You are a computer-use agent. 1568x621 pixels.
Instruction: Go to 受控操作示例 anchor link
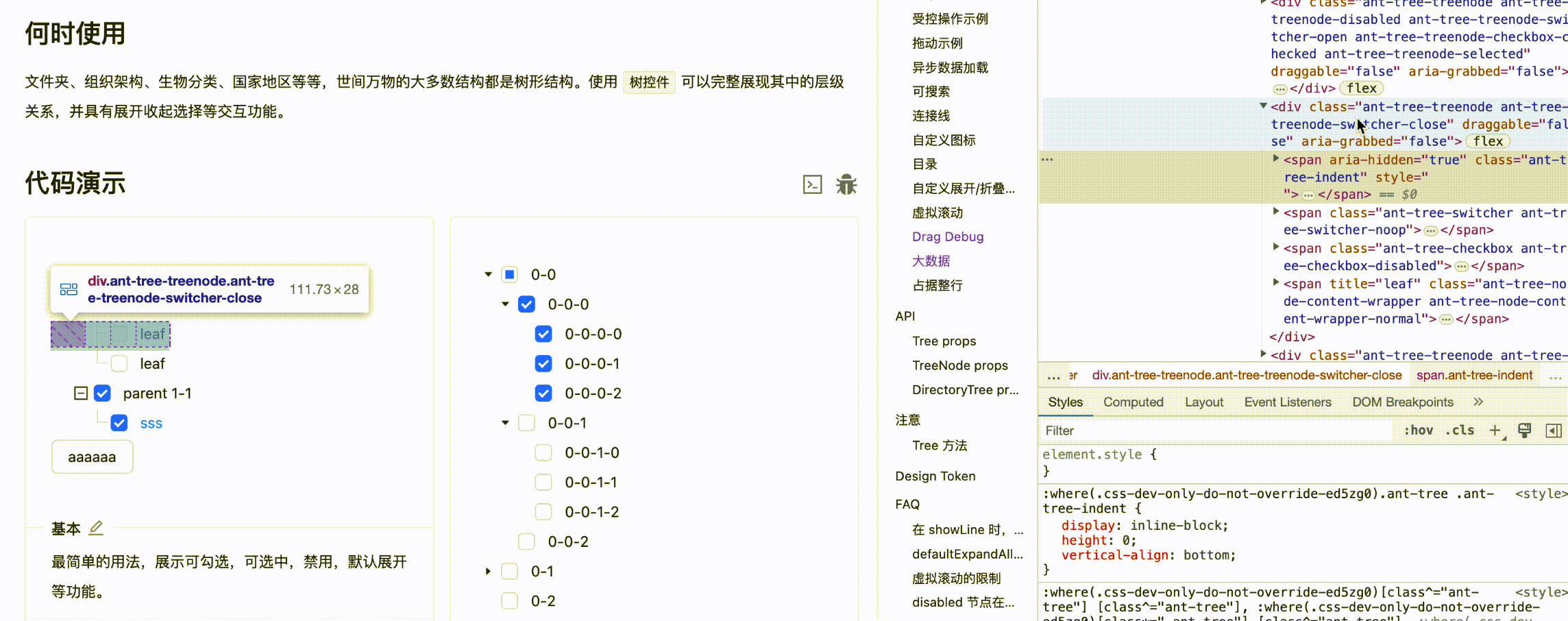pos(950,19)
